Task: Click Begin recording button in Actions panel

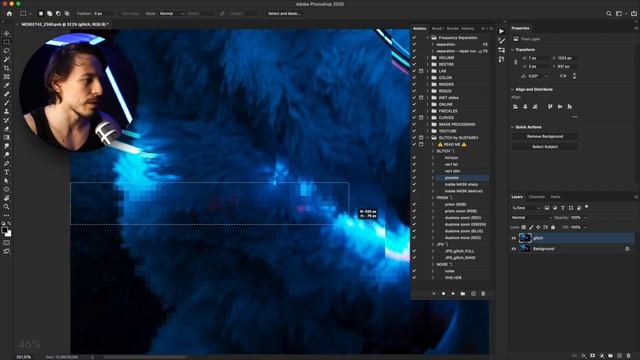Action: click(443, 293)
